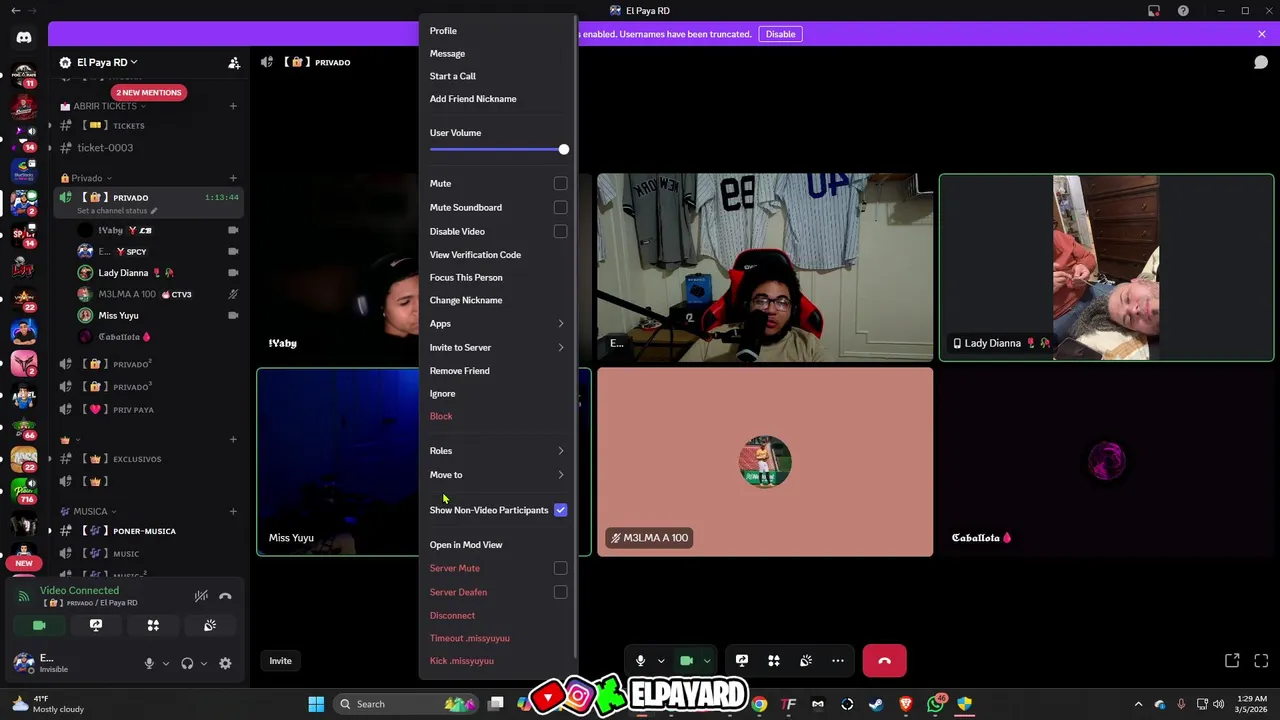The width and height of the screenshot is (1280, 720).
Task: Open the Help question mark icon
Action: coord(1183,11)
